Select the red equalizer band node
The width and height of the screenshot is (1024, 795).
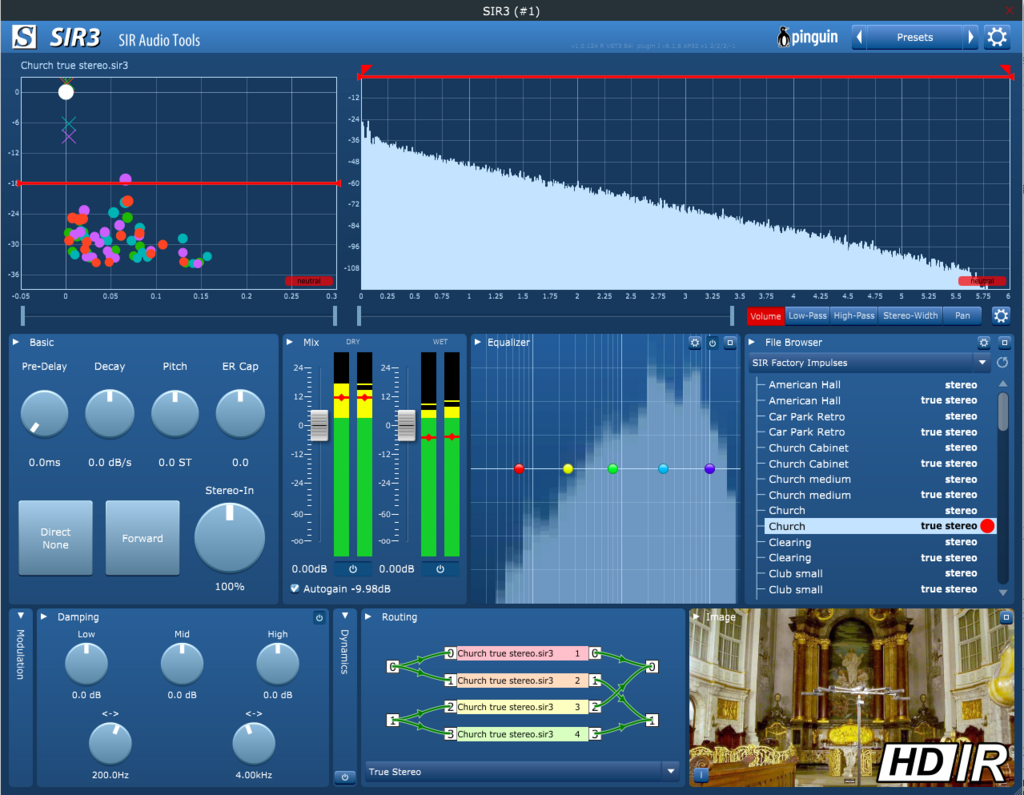pos(519,468)
